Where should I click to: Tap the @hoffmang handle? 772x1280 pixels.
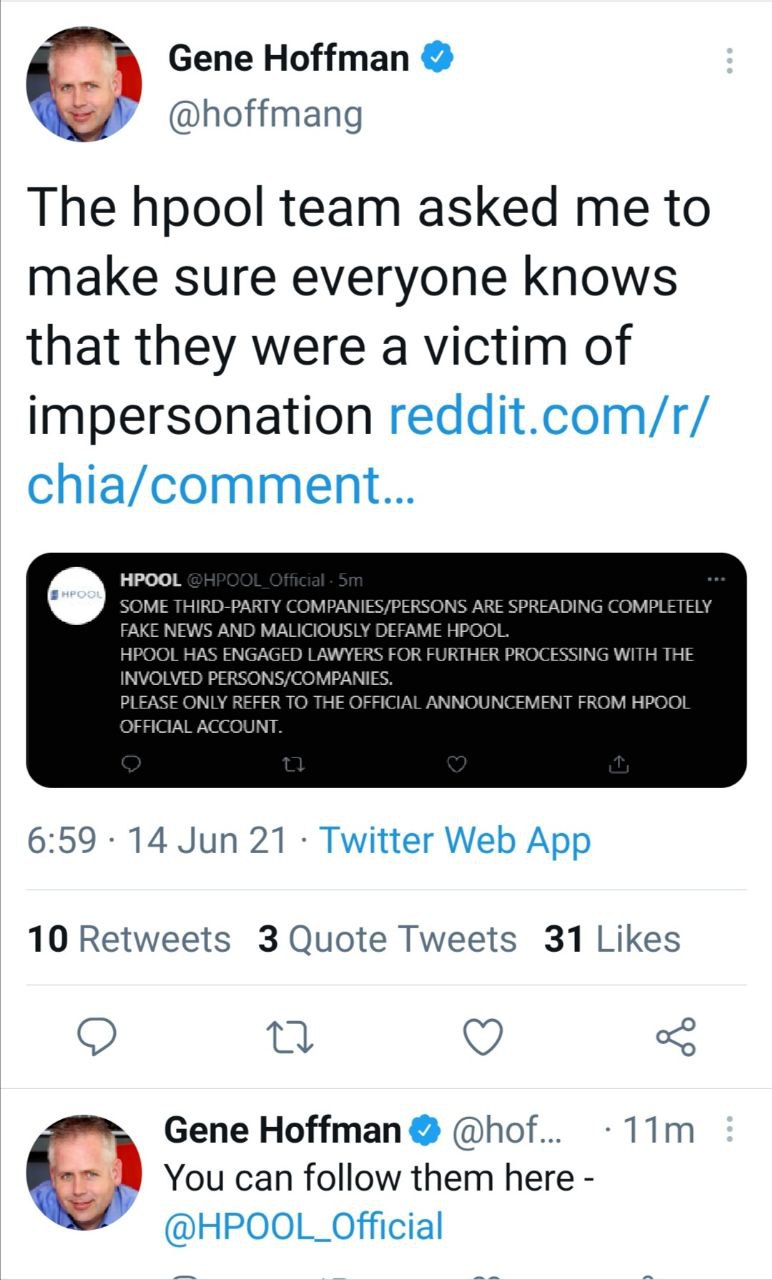[x=265, y=115]
